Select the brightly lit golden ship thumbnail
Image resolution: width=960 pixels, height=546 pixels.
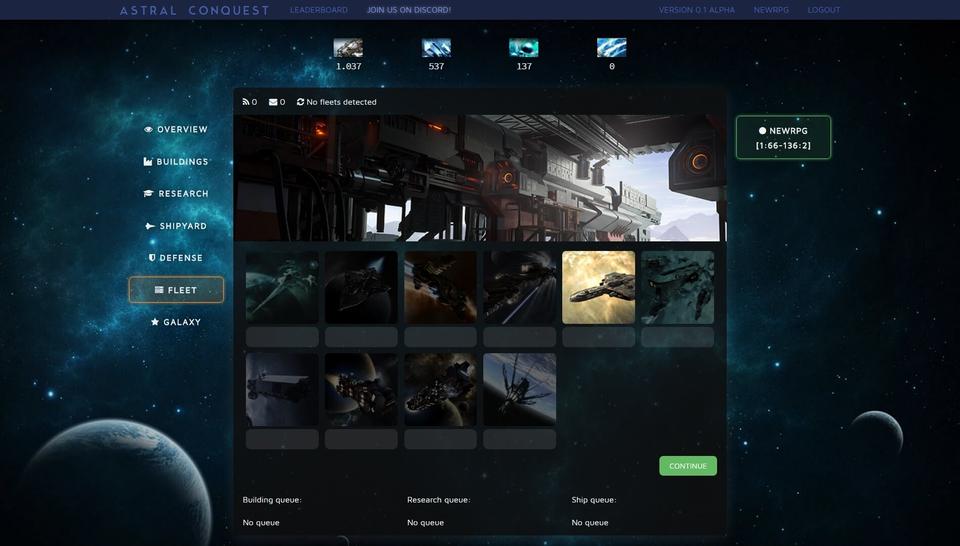point(598,287)
